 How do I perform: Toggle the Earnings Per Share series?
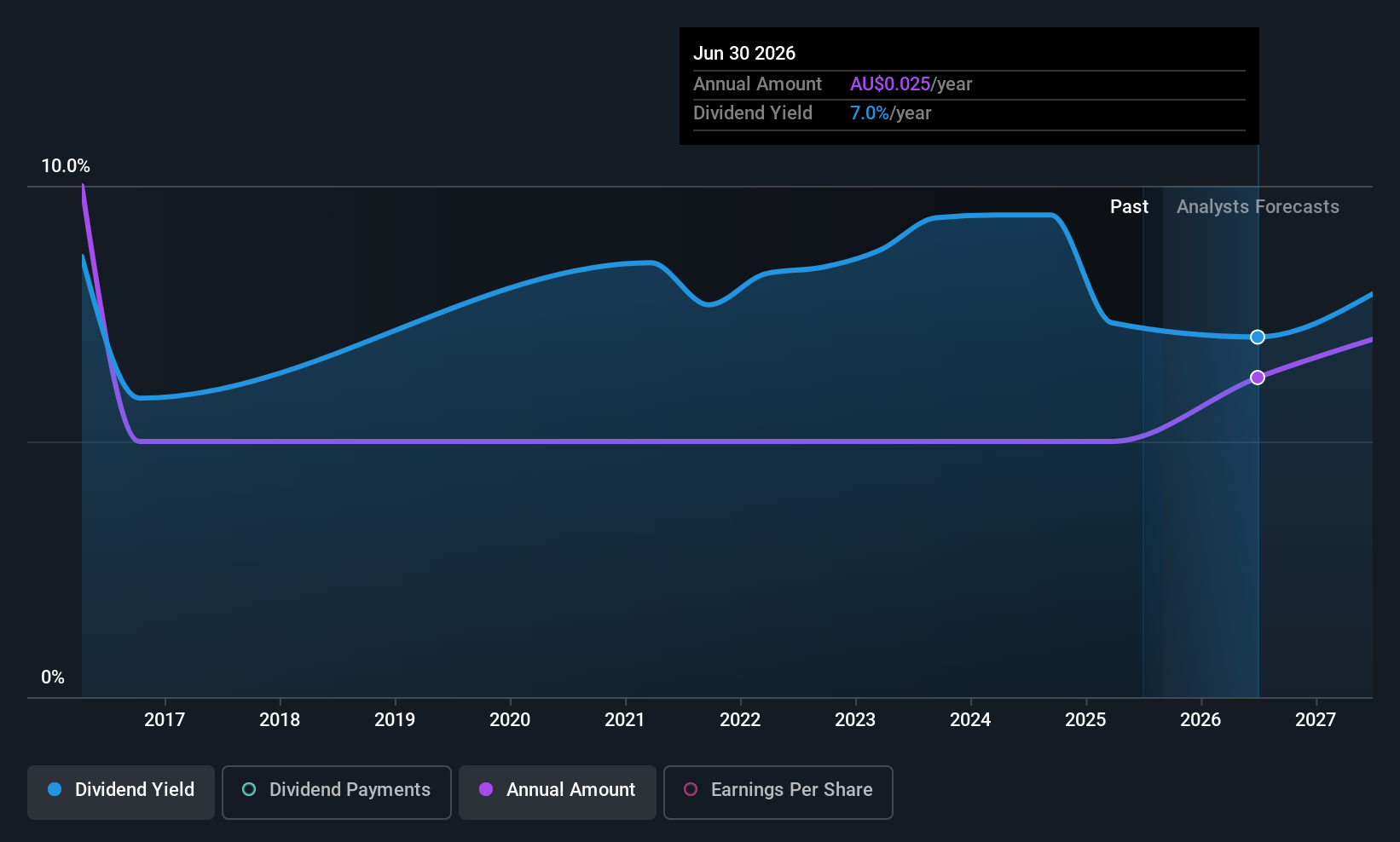coord(778,792)
